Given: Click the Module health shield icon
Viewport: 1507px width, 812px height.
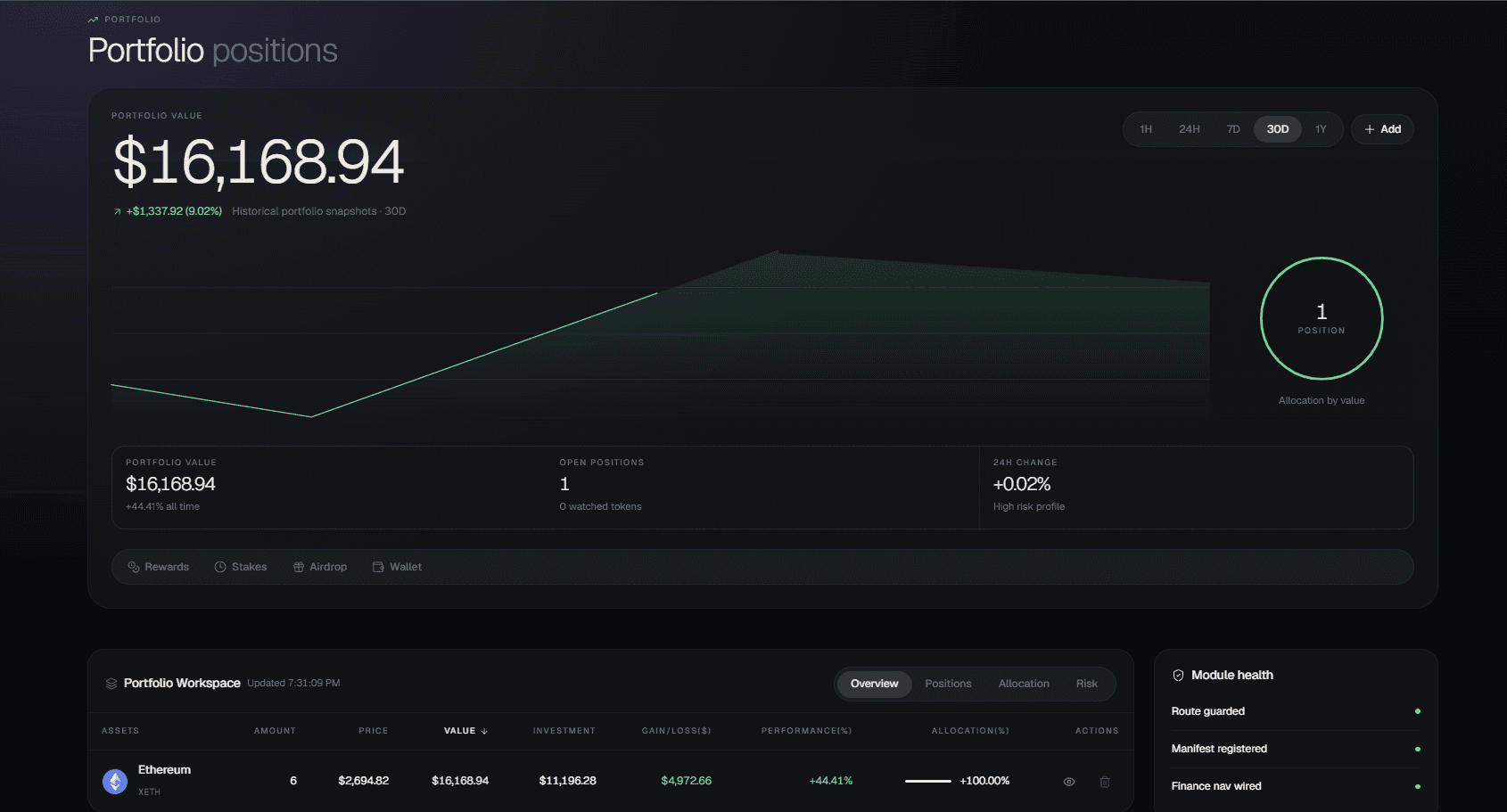Looking at the screenshot, I should [x=1178, y=676].
